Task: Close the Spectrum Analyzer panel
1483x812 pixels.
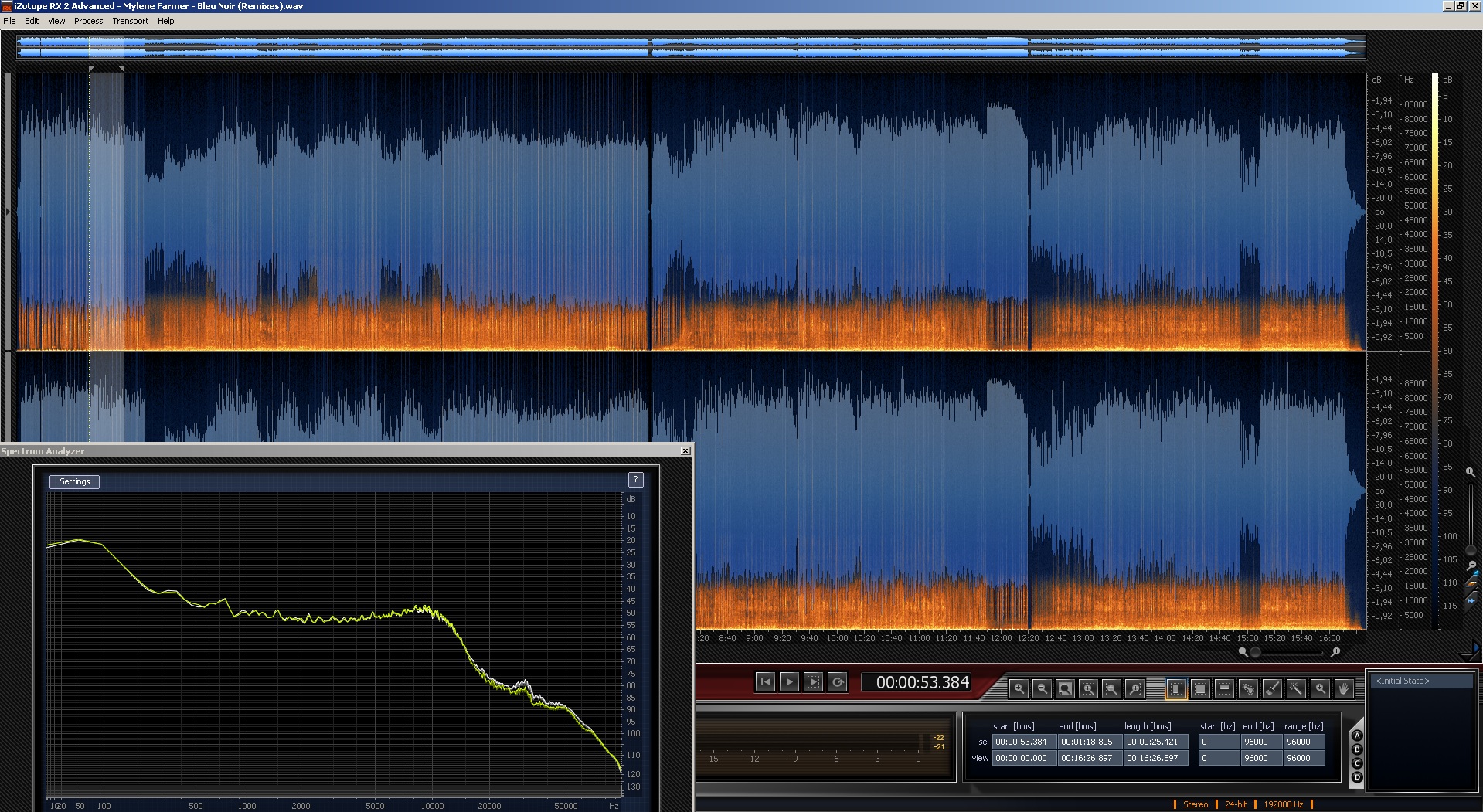Action: point(685,450)
